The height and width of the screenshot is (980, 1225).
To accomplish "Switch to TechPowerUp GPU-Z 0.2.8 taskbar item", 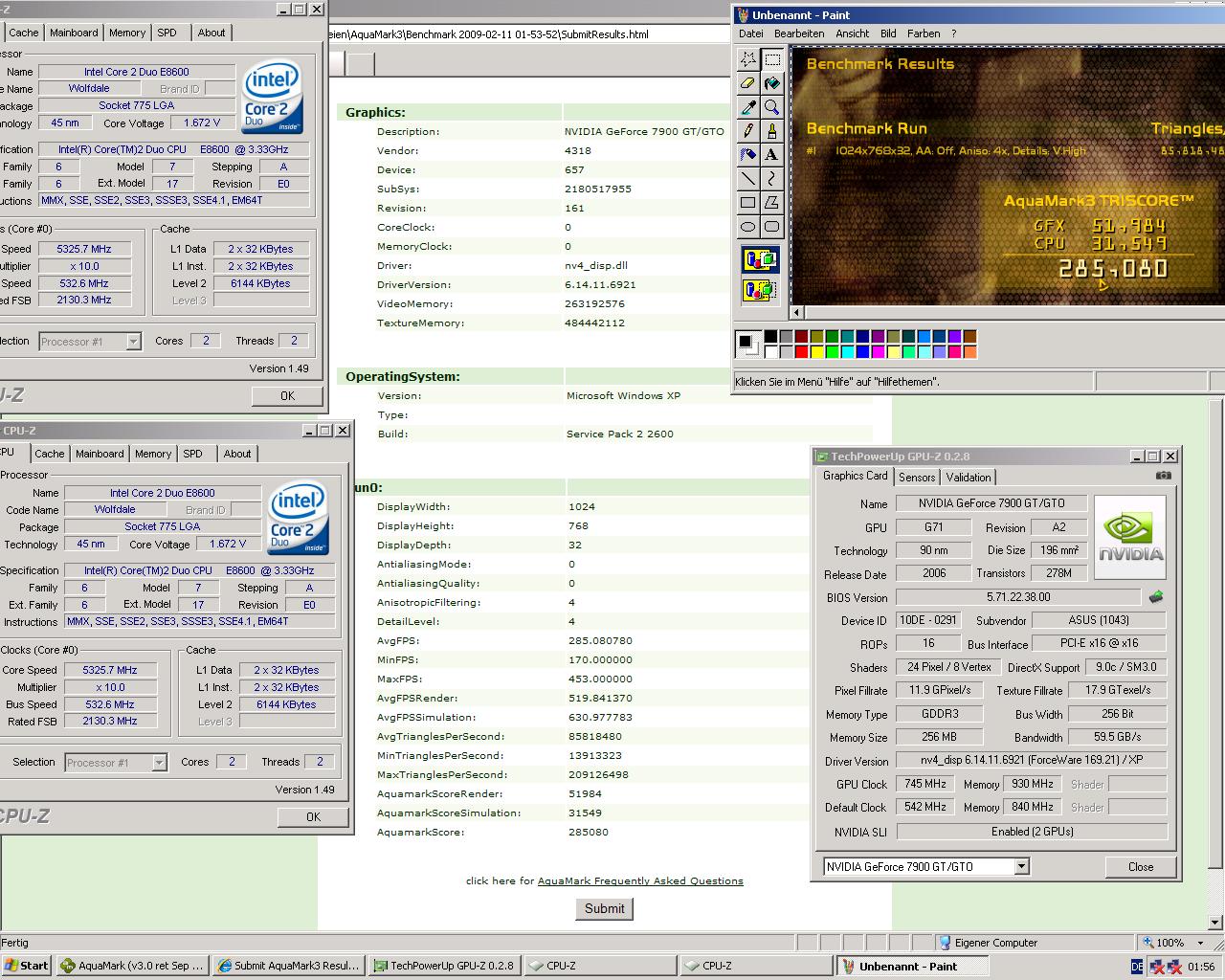I will click(x=444, y=966).
